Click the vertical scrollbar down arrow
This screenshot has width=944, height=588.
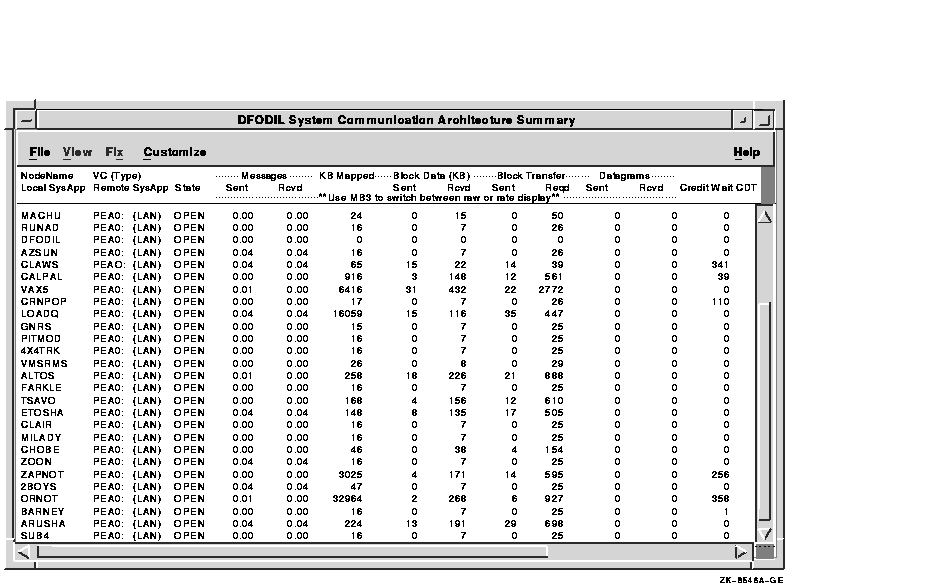point(765,534)
